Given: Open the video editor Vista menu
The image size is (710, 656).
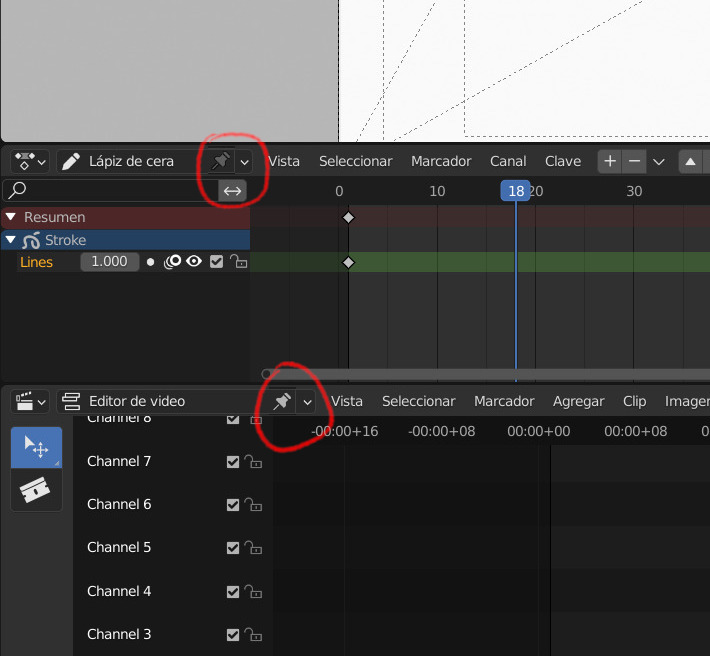Looking at the screenshot, I should click(x=347, y=401).
